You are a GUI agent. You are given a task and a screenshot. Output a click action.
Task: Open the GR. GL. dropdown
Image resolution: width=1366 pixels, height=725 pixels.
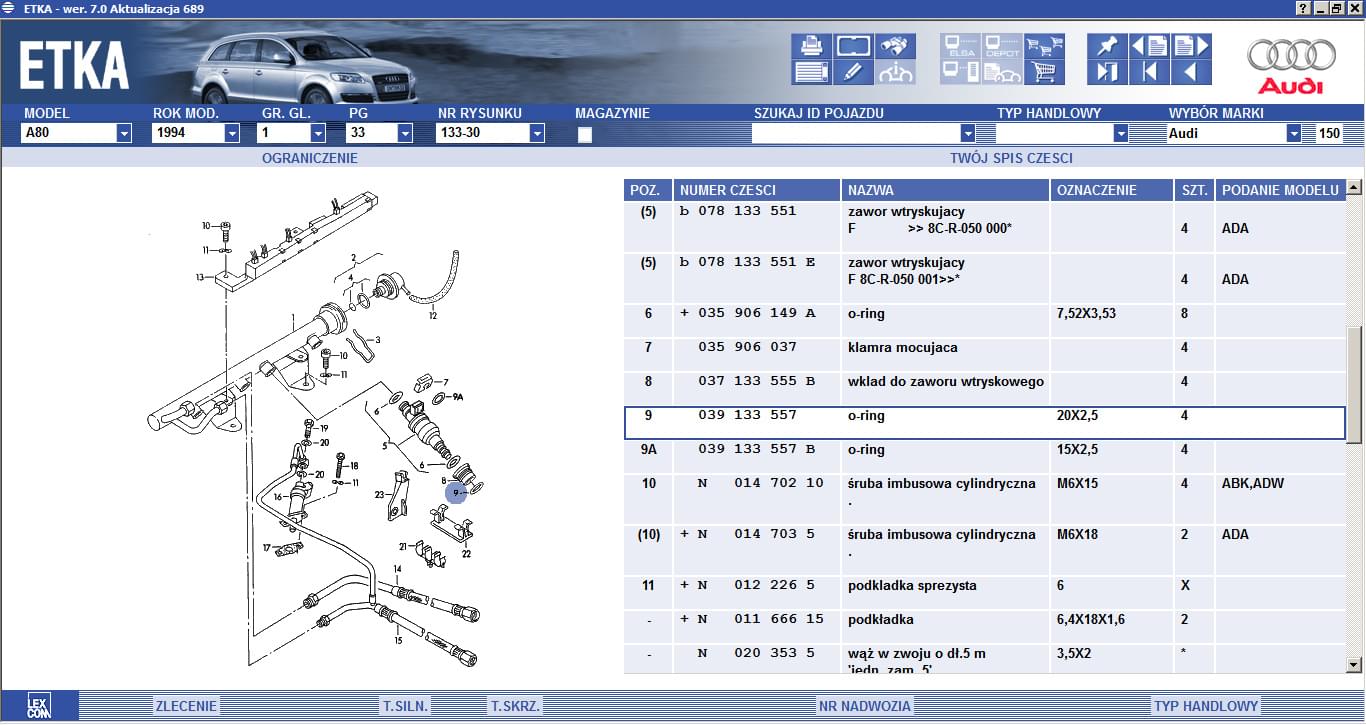(x=318, y=133)
